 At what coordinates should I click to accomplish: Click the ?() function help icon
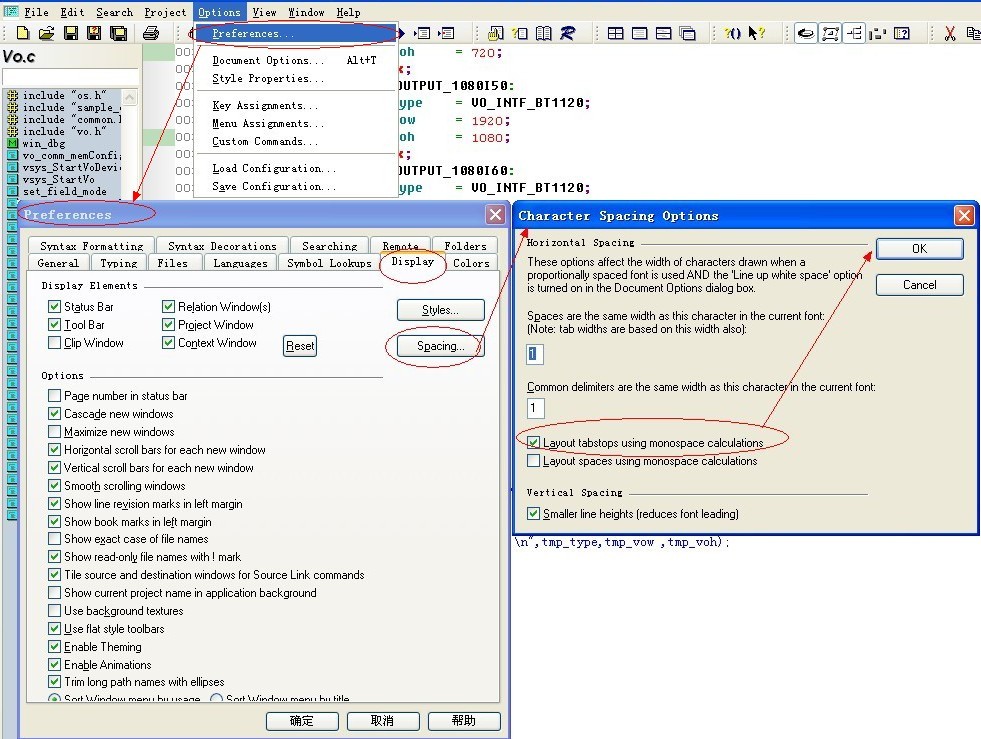[x=733, y=33]
